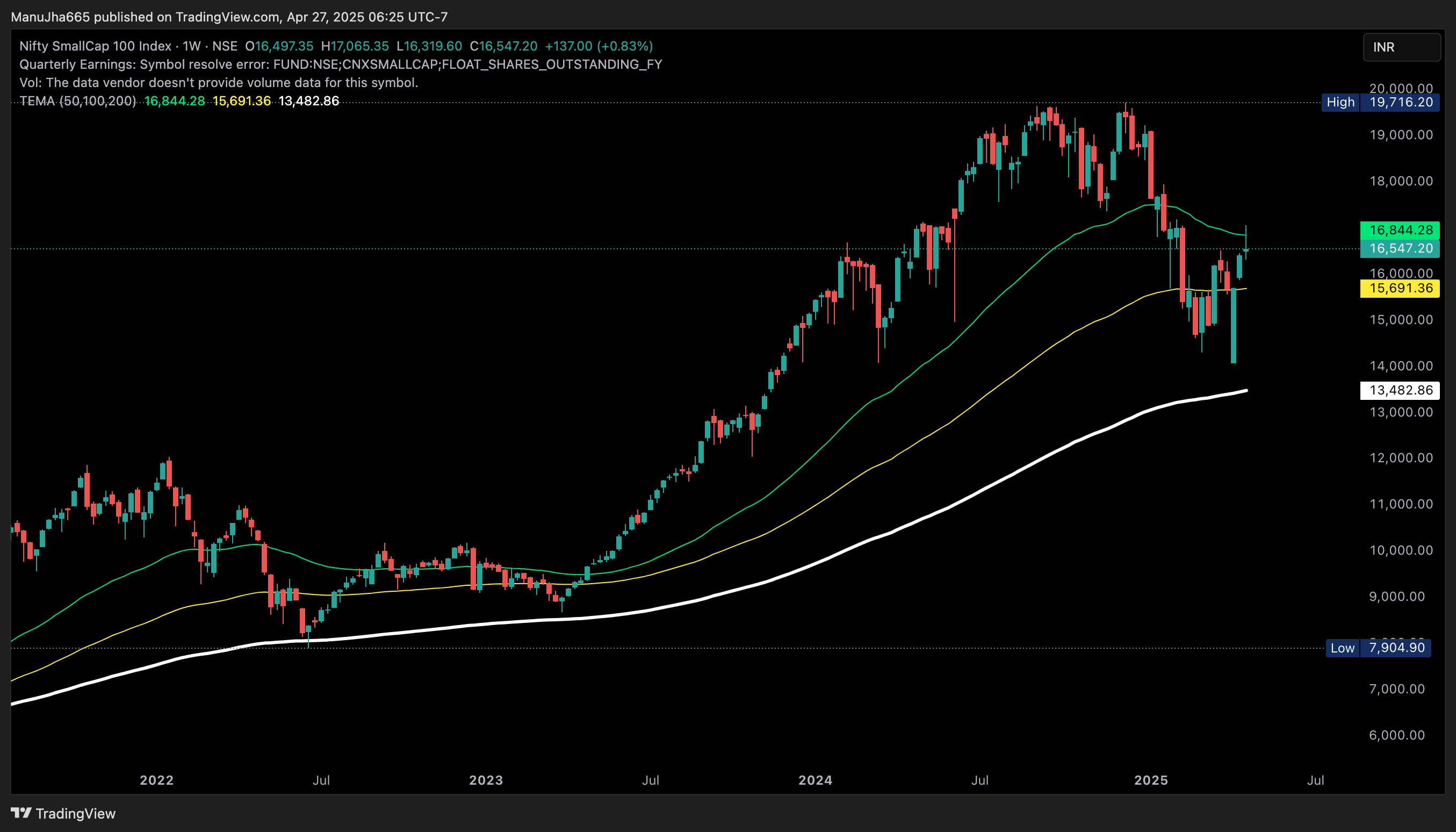Click the teal 16,547.20 current price tag

pos(1400,248)
